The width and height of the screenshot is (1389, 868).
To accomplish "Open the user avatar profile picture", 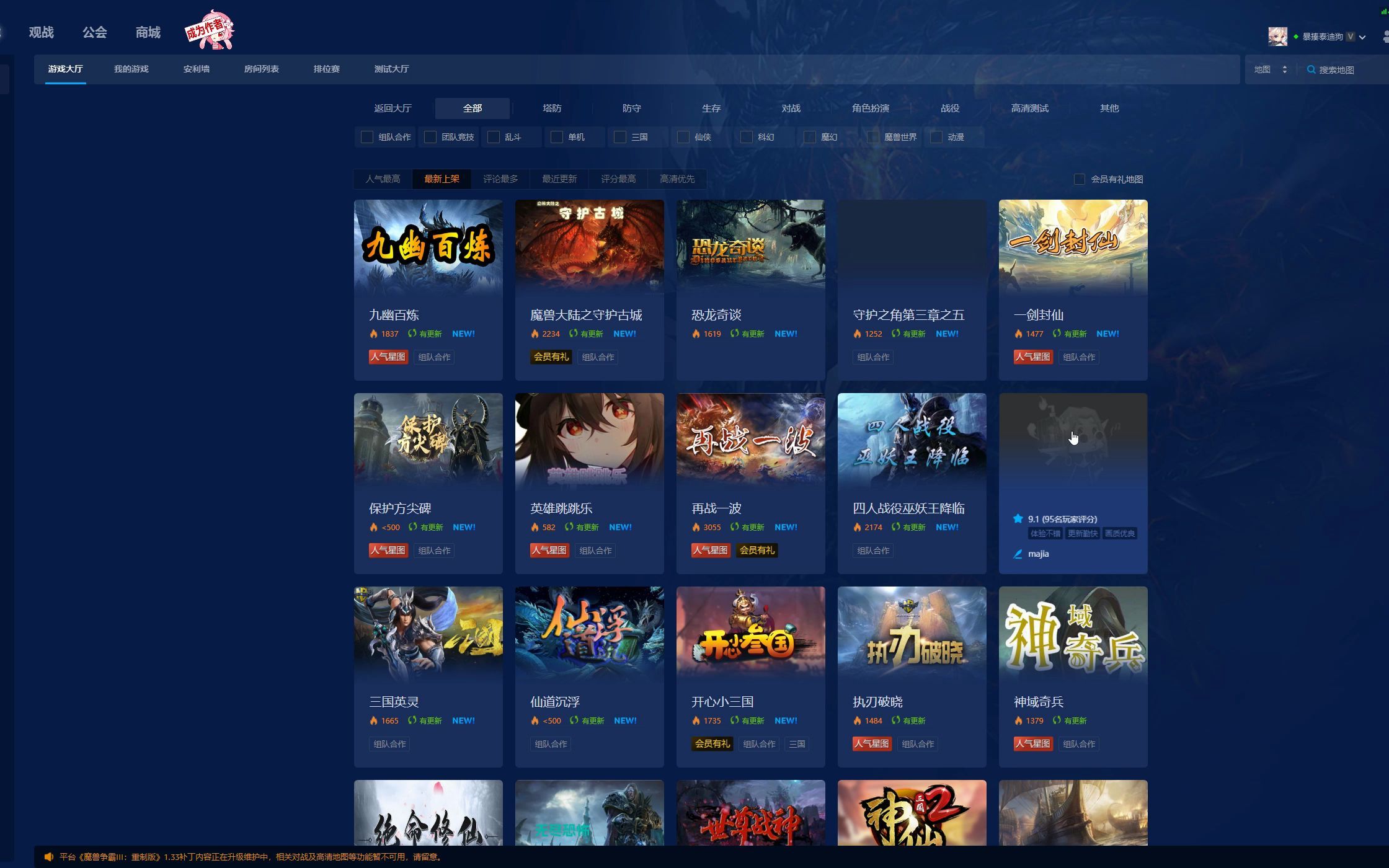I will click(x=1277, y=37).
